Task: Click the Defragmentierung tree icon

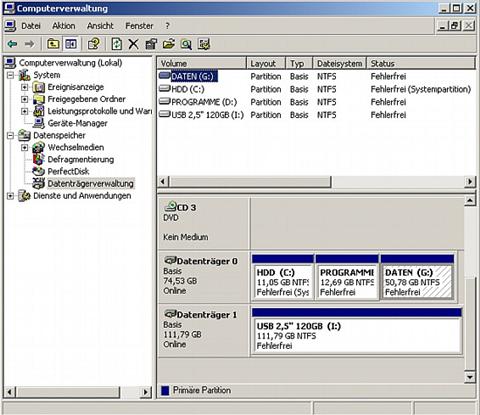Action: (39, 159)
